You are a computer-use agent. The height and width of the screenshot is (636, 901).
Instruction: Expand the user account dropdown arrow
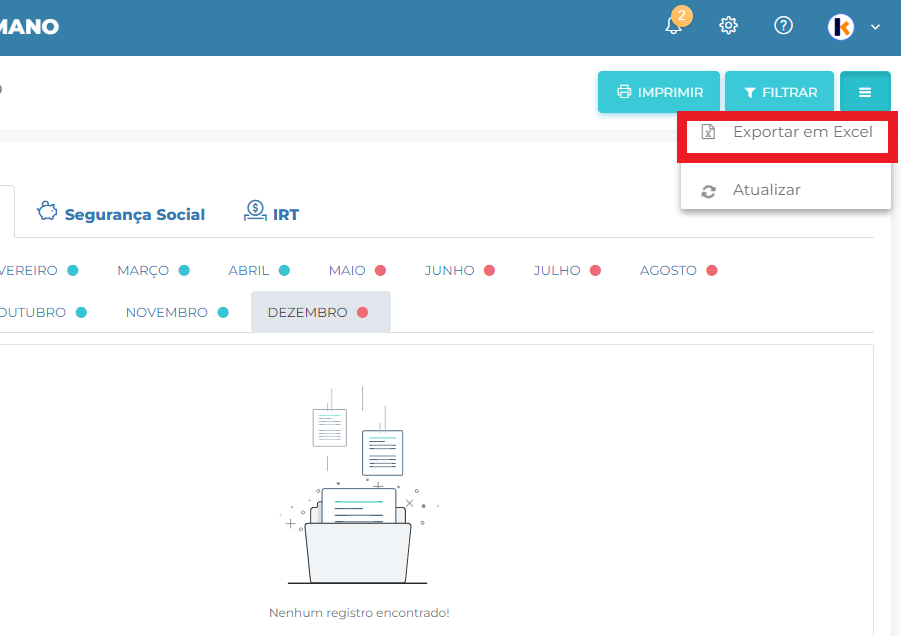coord(875,27)
